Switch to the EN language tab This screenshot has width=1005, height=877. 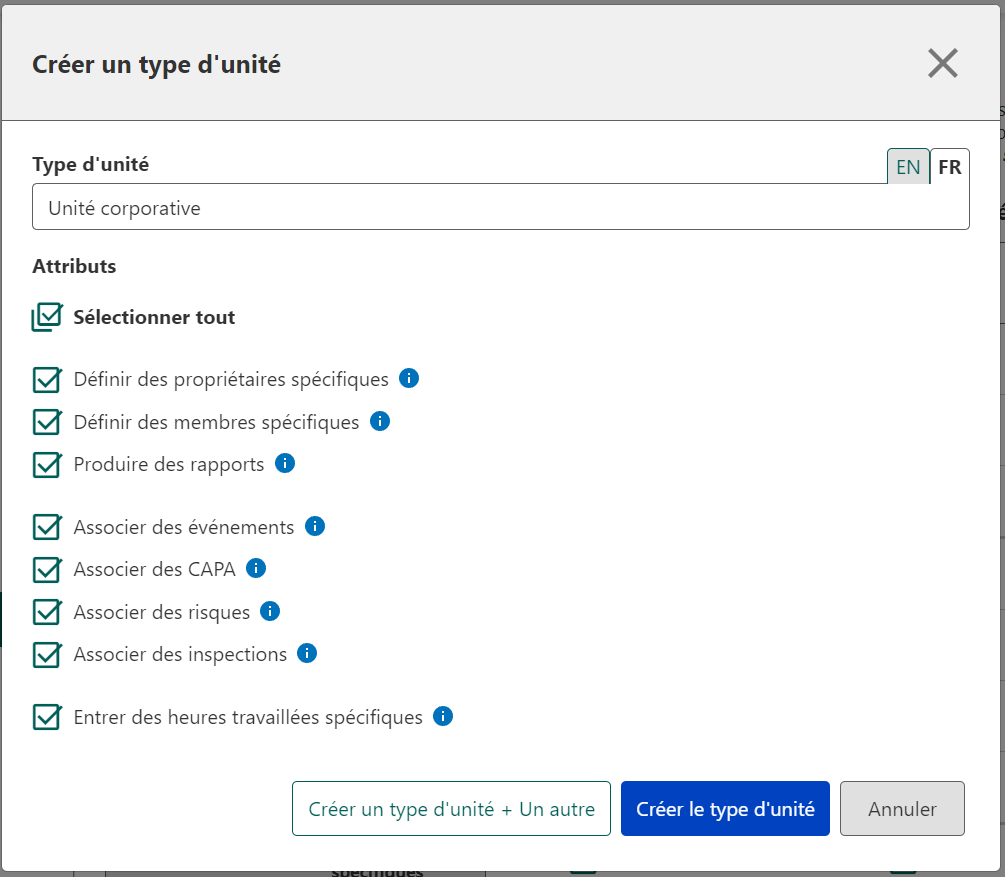pos(908,167)
